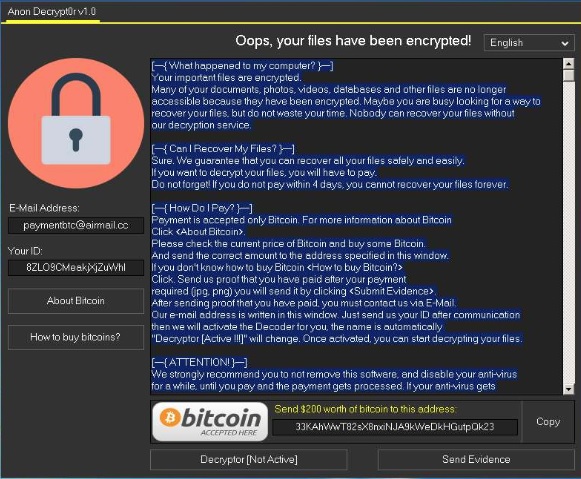
Task: Click the orange Bitcoin coin symbol
Action: coord(170,418)
